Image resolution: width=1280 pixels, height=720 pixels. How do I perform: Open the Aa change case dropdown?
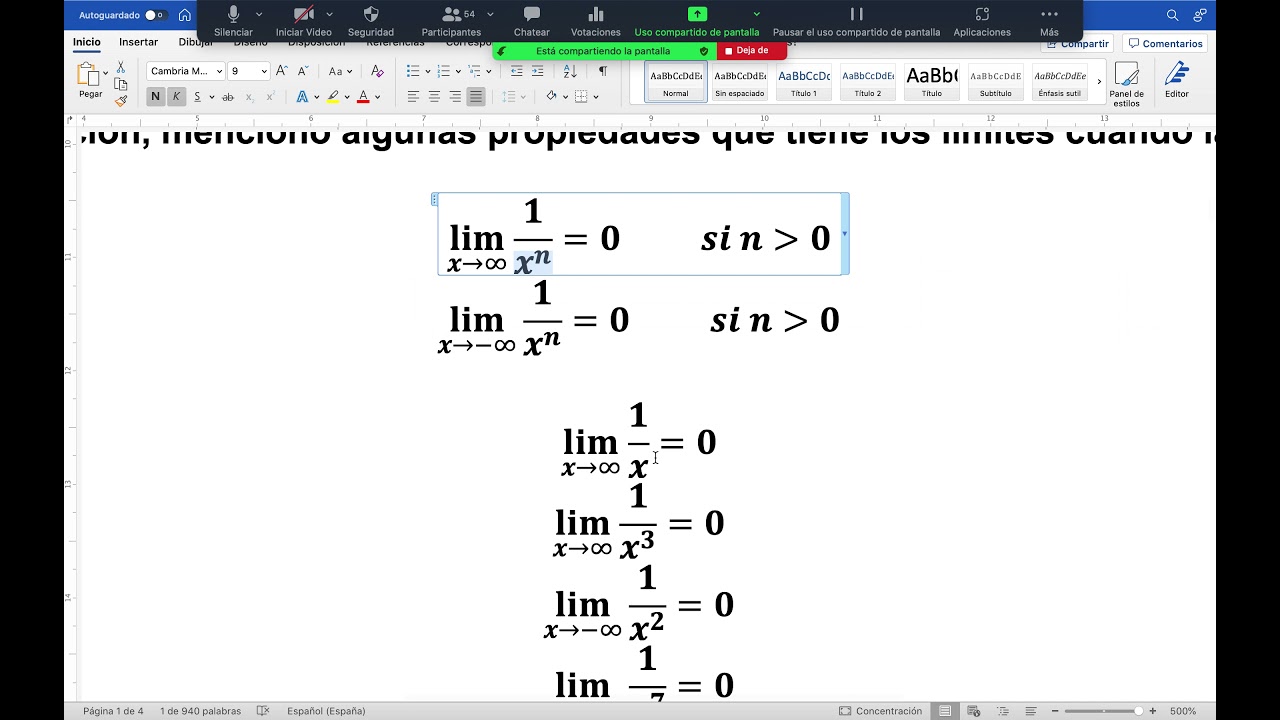pyautogui.click(x=339, y=71)
